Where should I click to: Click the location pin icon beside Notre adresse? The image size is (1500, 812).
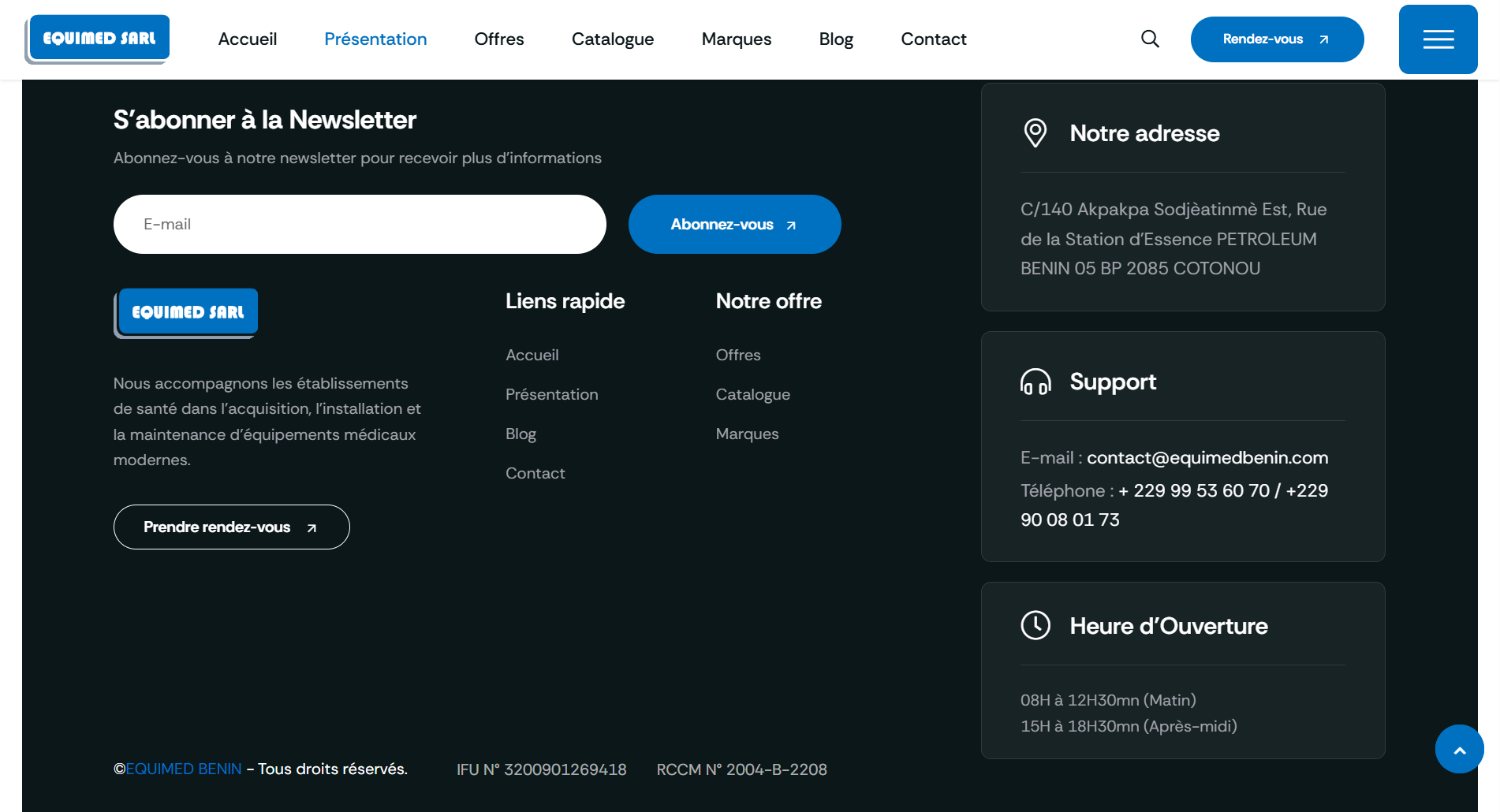[1035, 133]
